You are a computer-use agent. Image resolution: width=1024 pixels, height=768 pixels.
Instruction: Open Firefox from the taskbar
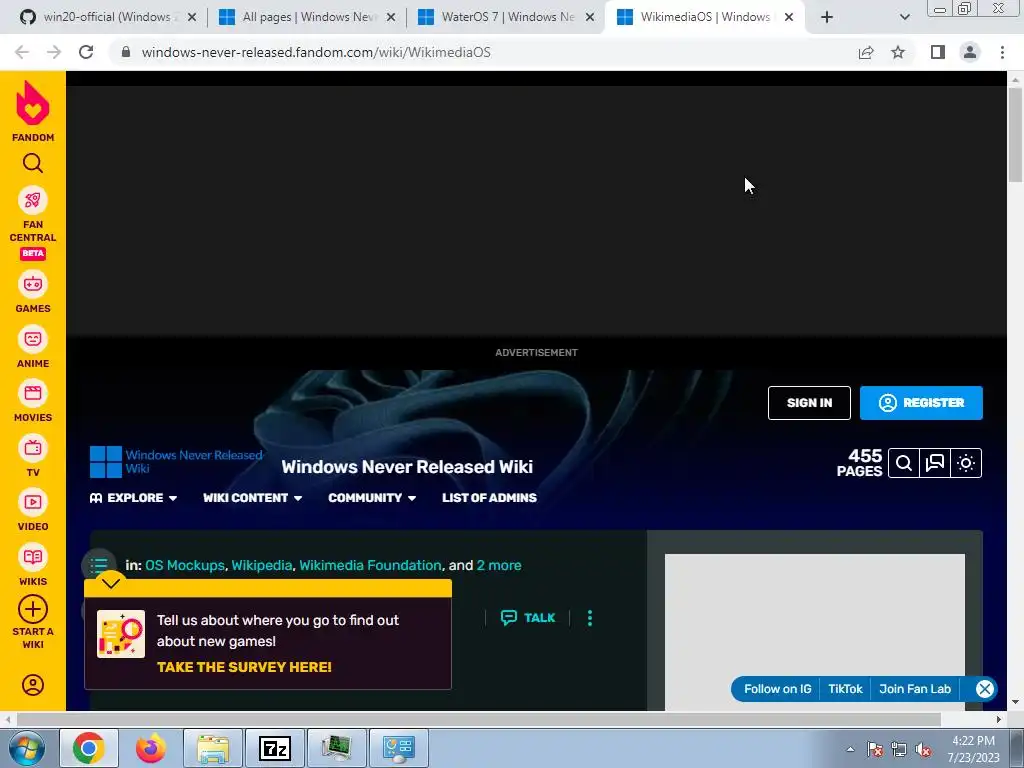point(150,748)
